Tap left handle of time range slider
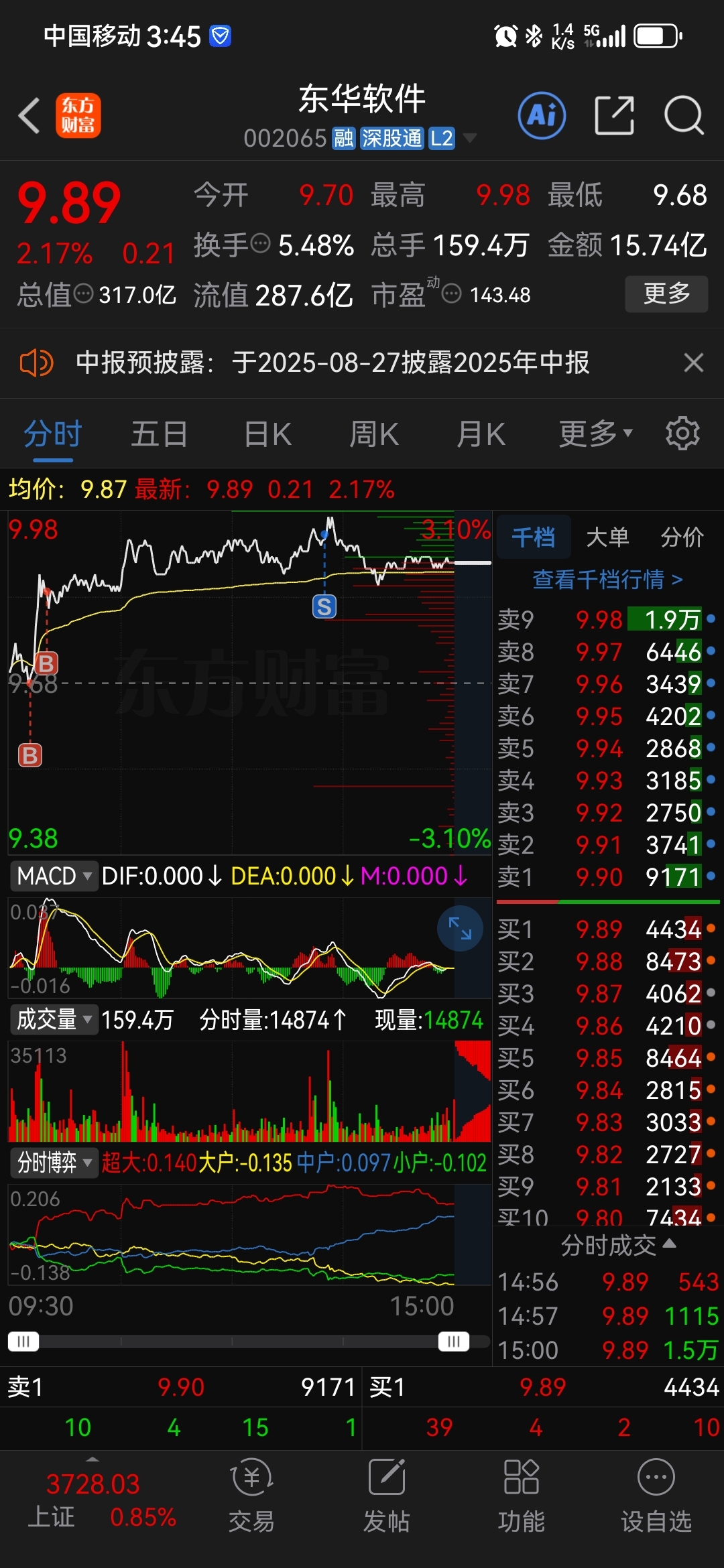The image size is (724, 1568). [x=23, y=1342]
